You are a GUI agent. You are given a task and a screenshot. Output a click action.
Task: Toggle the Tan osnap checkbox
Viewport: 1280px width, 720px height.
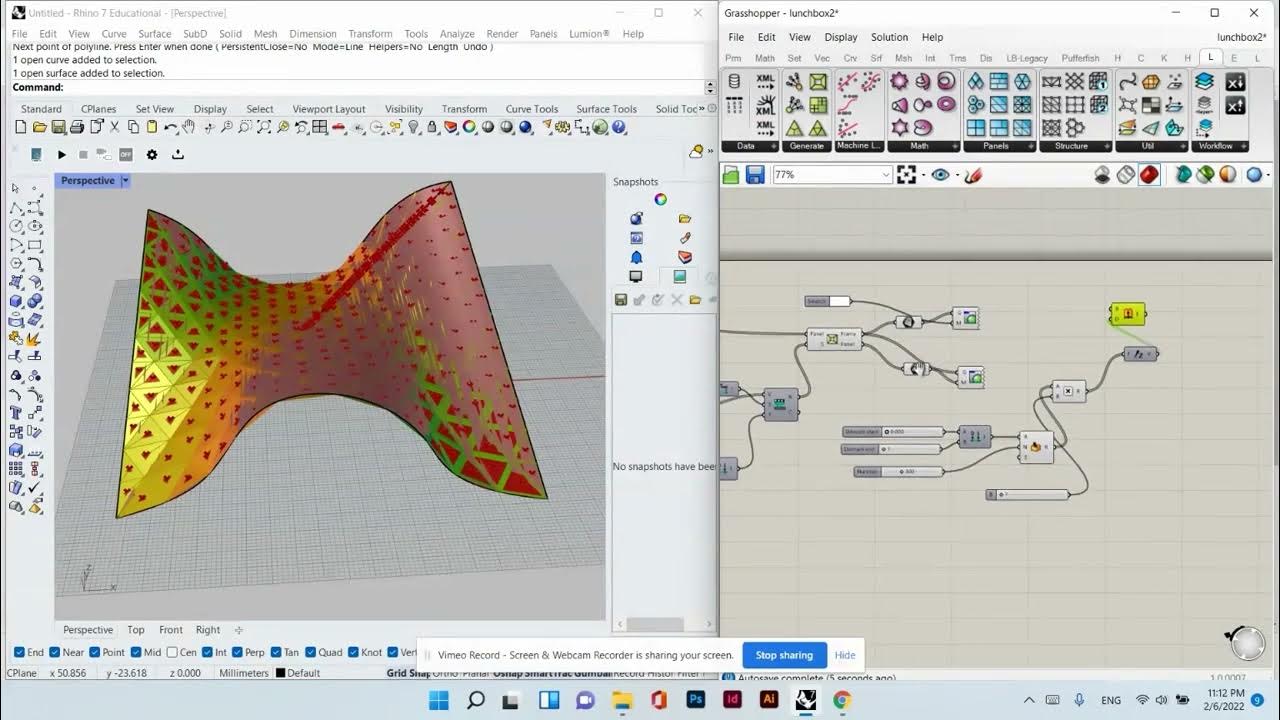click(x=275, y=653)
